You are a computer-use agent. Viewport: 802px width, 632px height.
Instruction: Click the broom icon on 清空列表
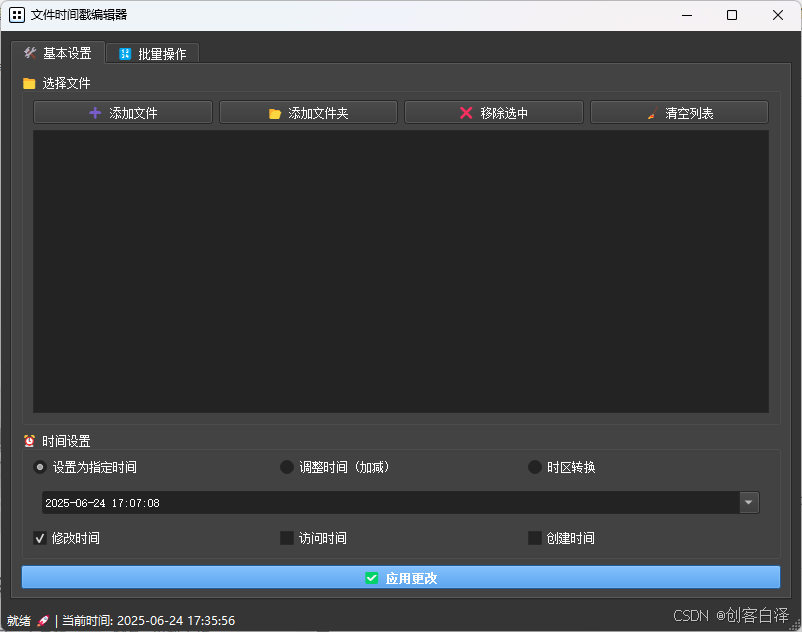(652, 114)
